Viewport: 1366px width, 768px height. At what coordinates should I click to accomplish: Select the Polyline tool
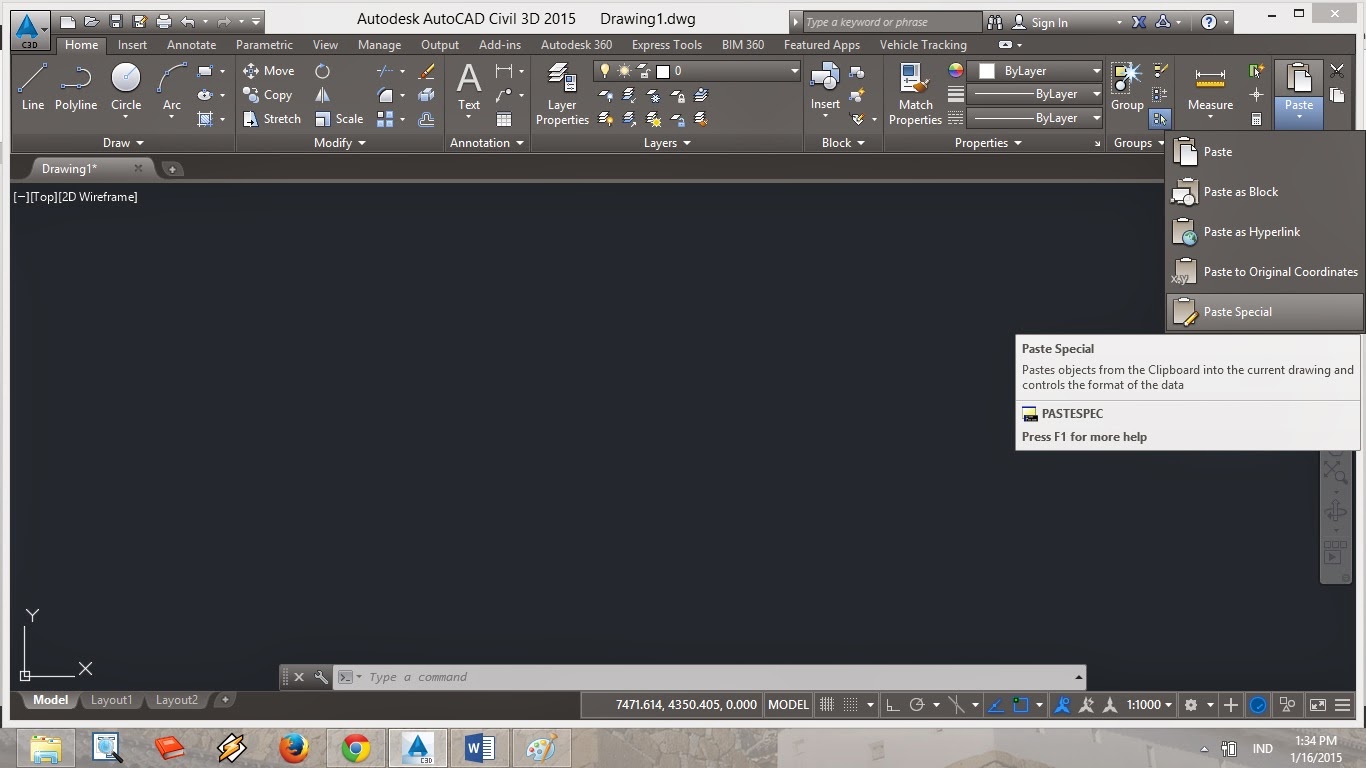click(x=76, y=87)
